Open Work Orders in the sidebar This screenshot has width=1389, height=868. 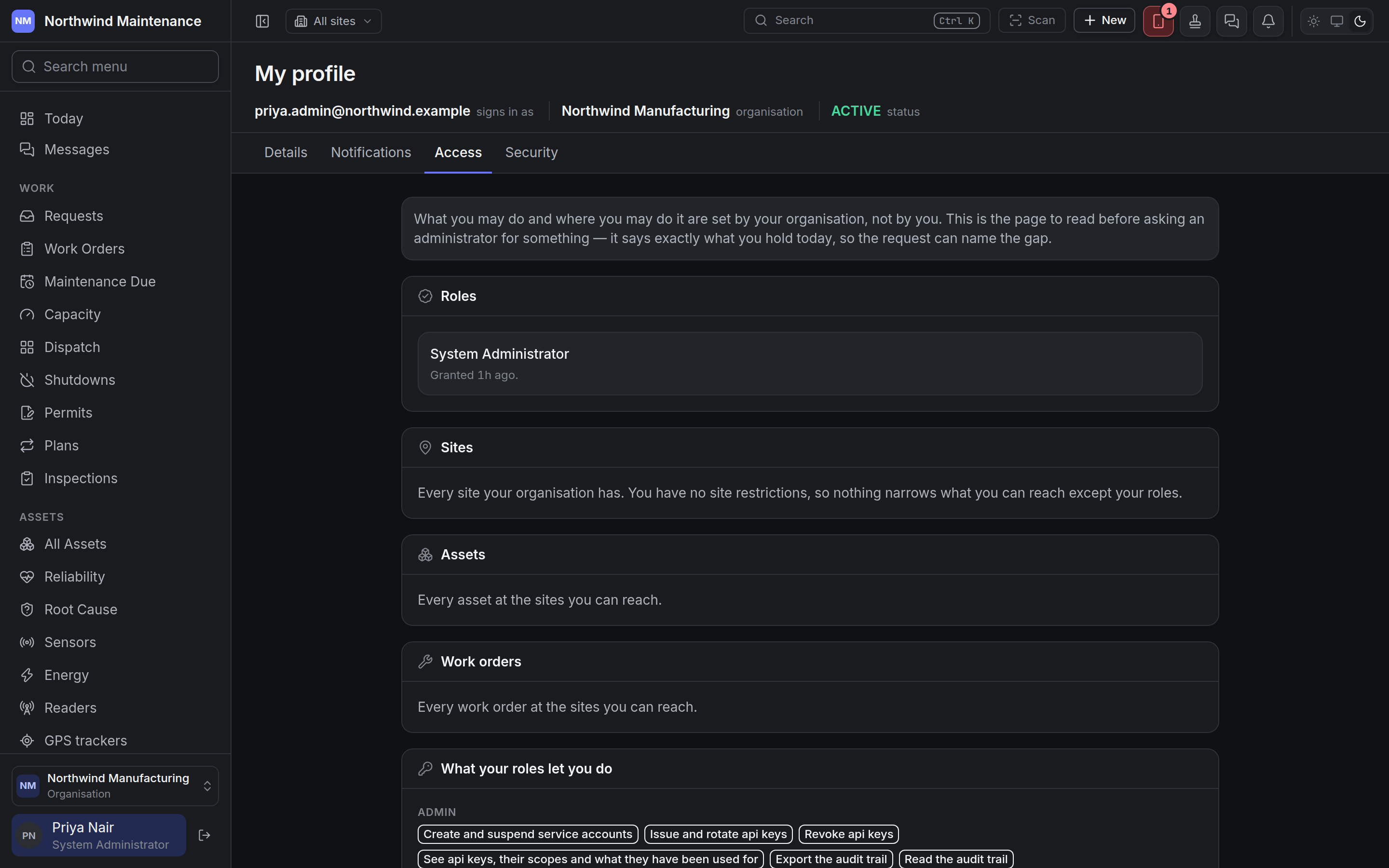click(115, 248)
